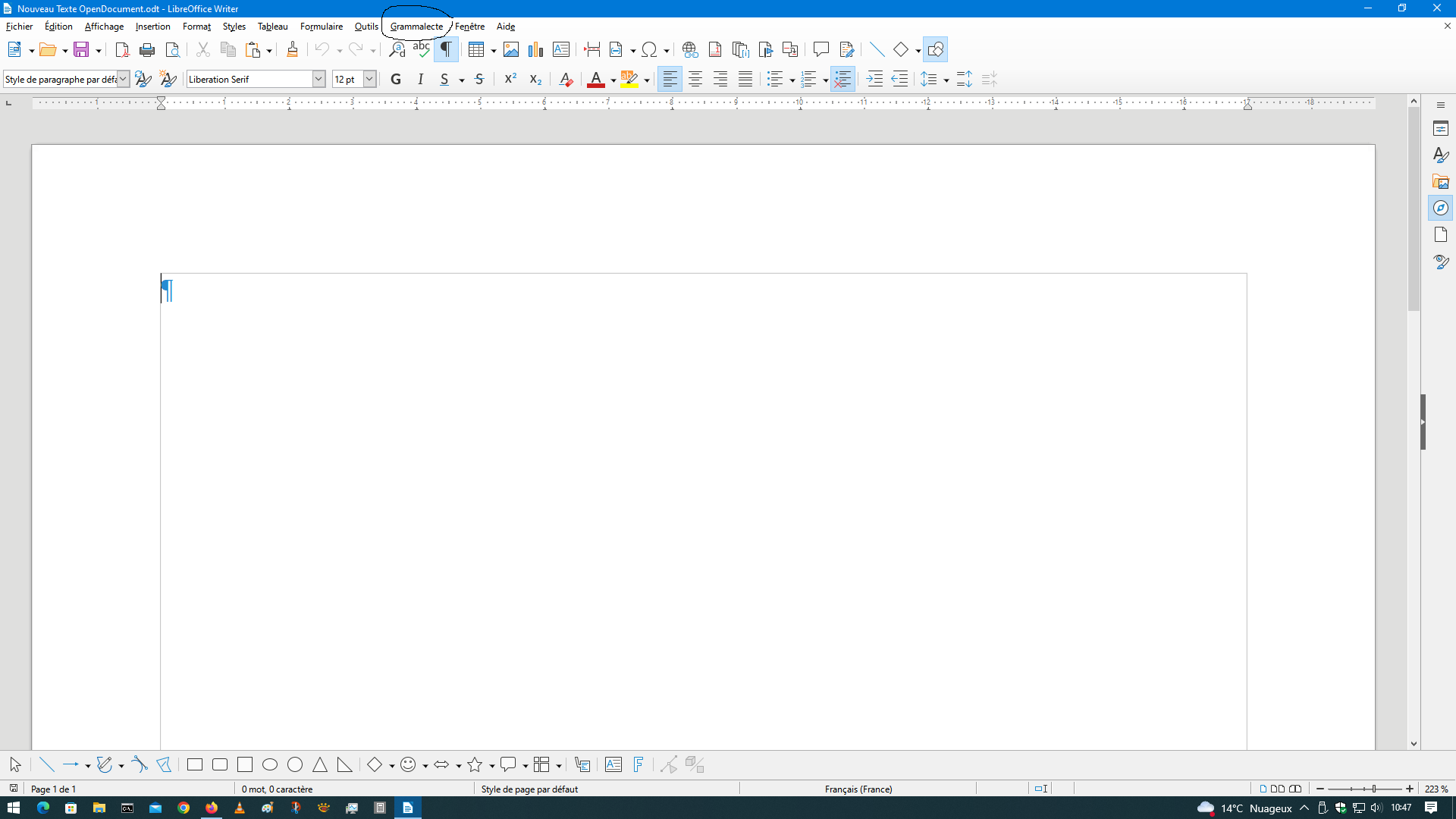
Task: Select the Ellipse drawing tool
Action: 270,764
